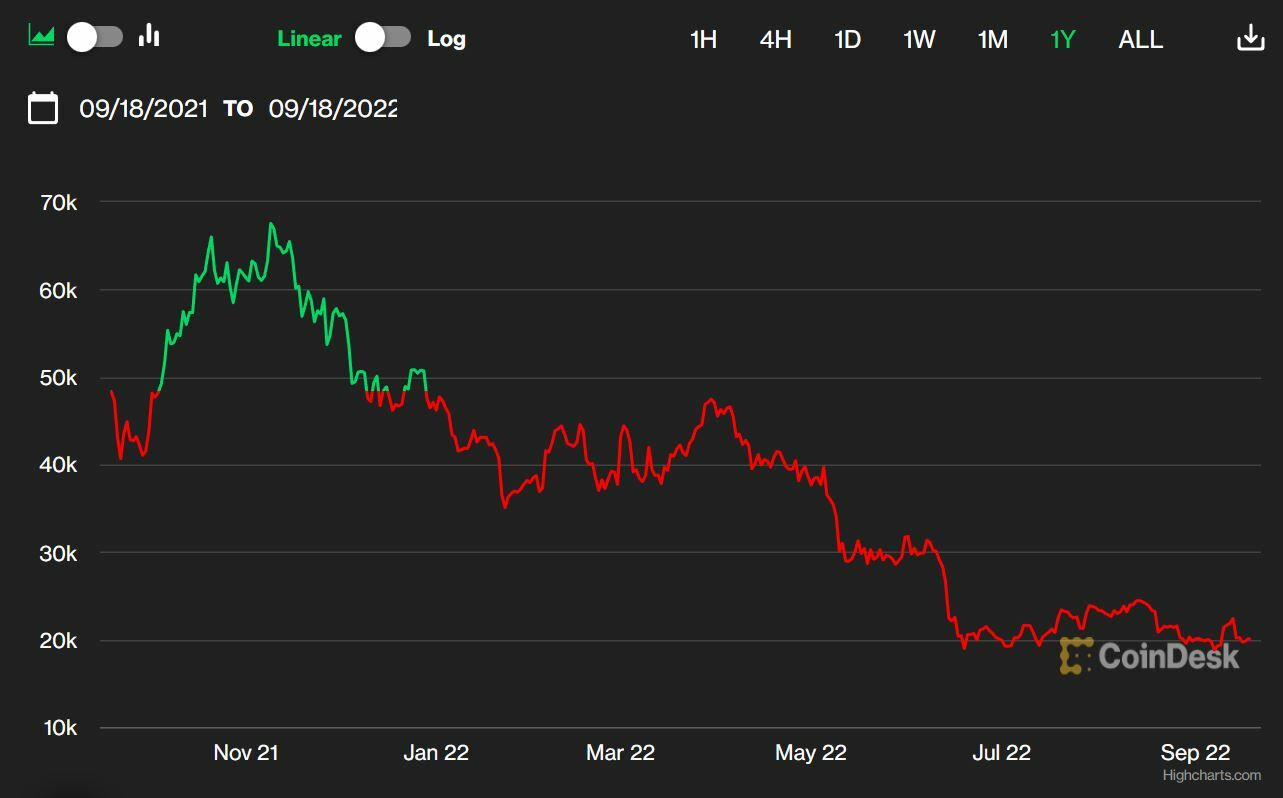1283x798 pixels.
Task: Click the Nov 21 x-axis label
Action: 246,753
